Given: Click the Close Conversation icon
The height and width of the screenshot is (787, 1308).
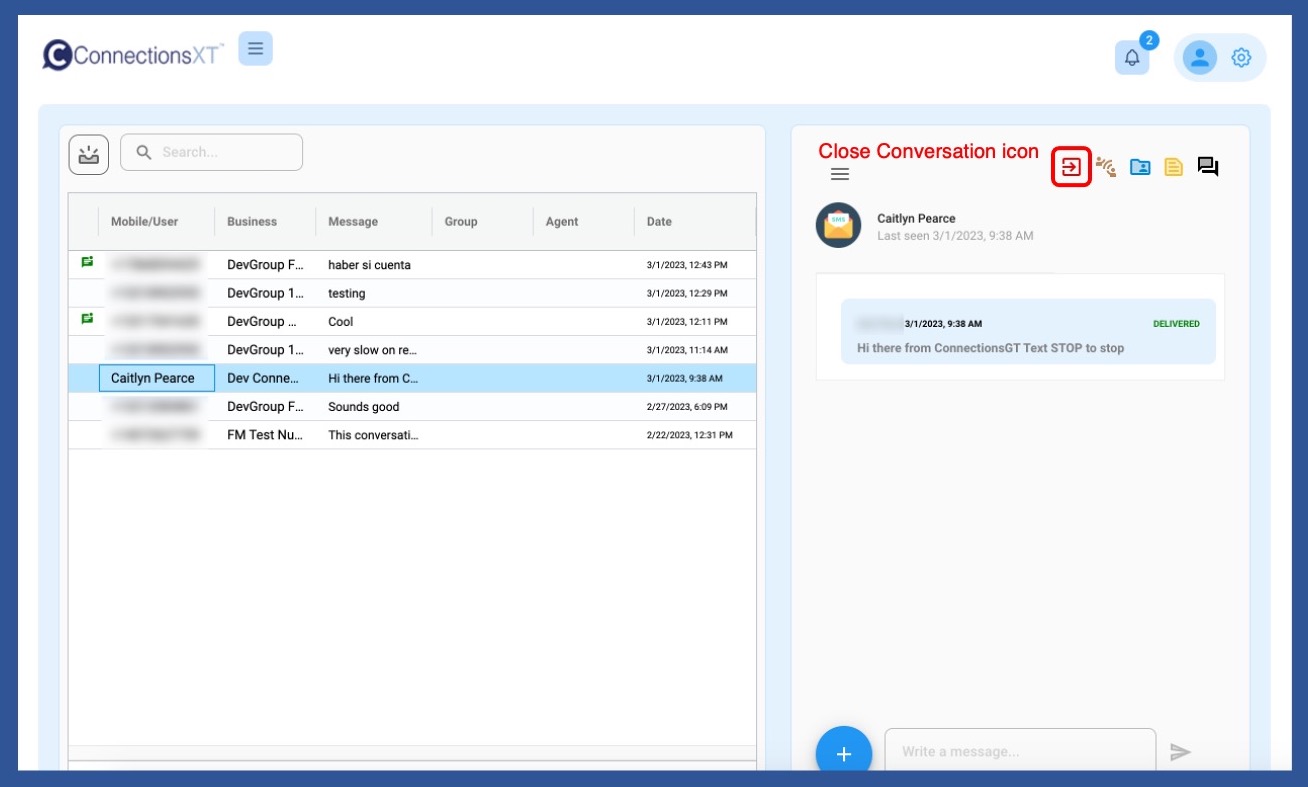Looking at the screenshot, I should pyautogui.click(x=1071, y=167).
